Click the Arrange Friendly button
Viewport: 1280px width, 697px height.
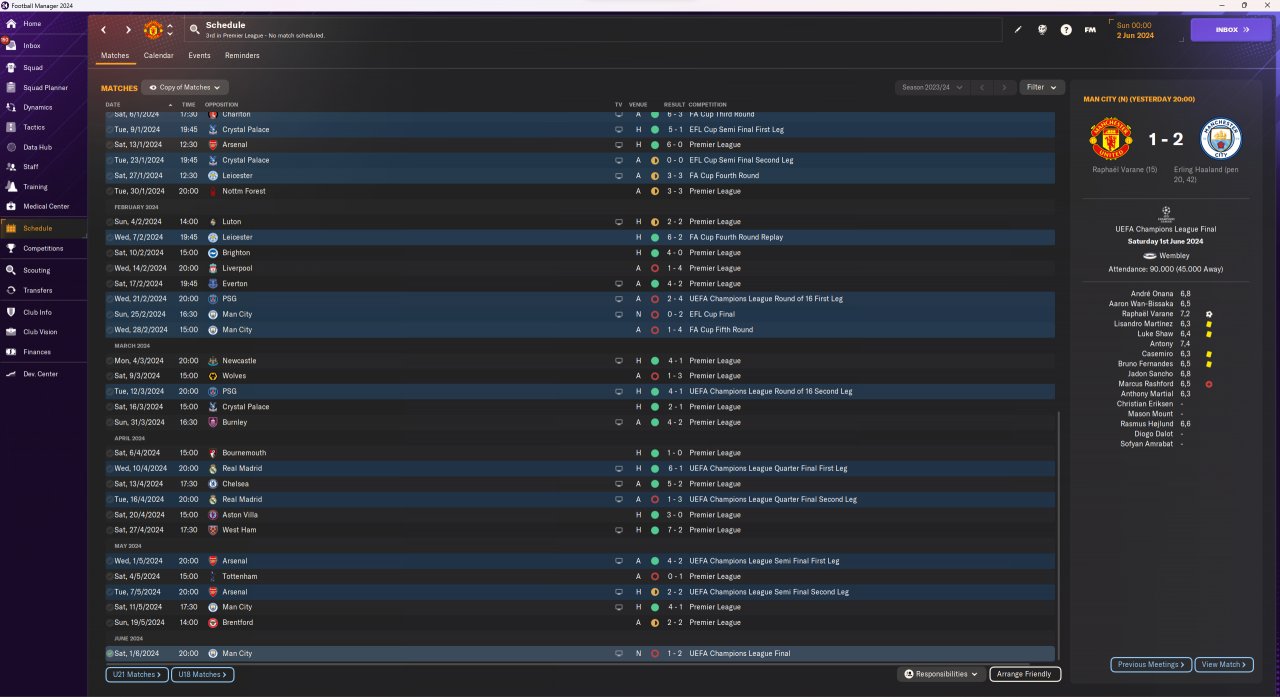click(x=1025, y=674)
